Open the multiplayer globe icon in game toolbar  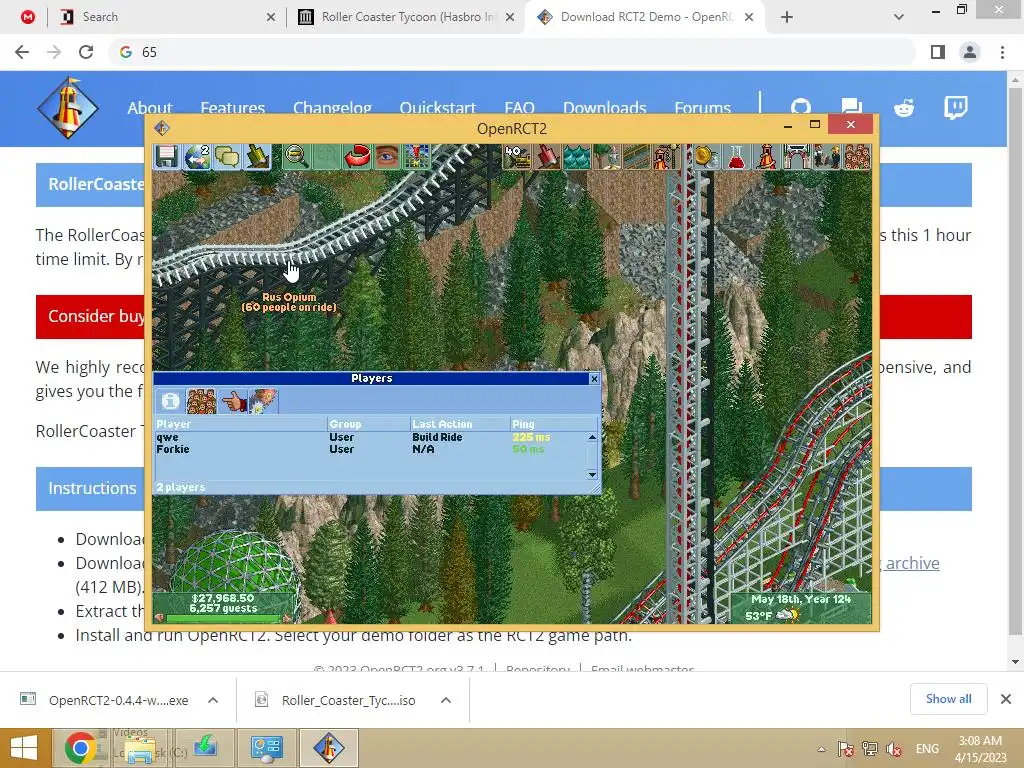coord(197,157)
